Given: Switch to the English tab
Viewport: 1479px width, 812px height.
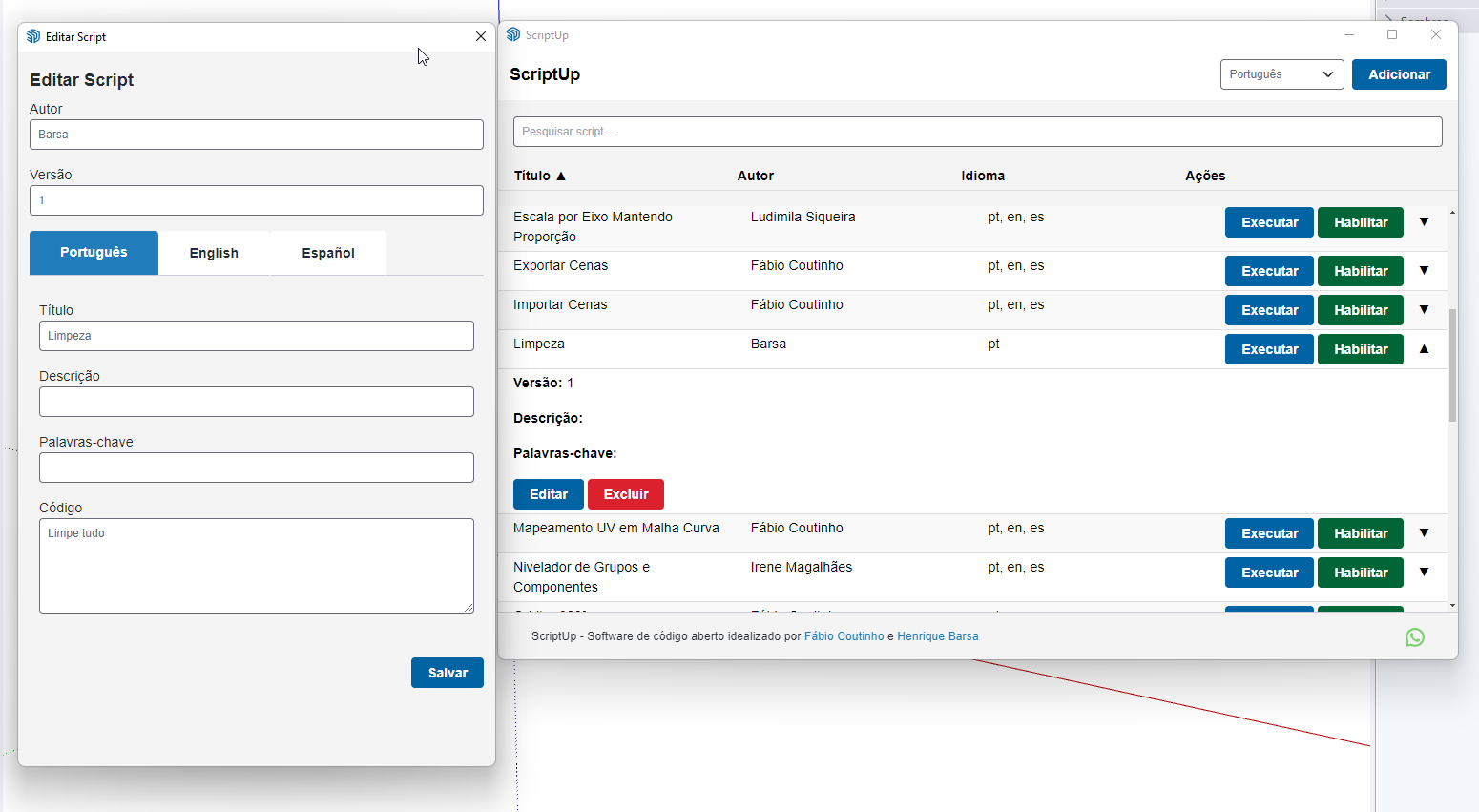Looking at the screenshot, I should click(x=214, y=253).
